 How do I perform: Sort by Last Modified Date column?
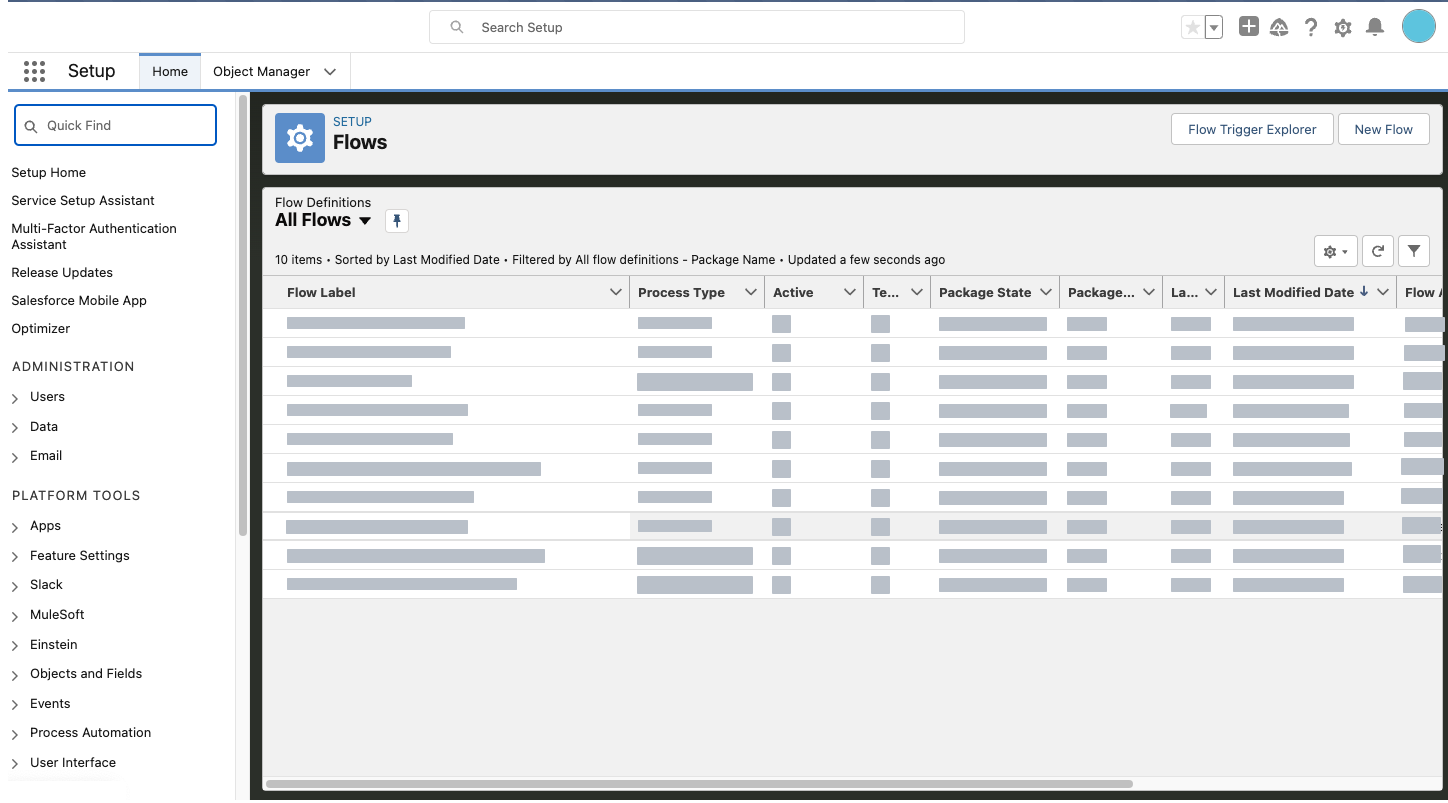pyautogui.click(x=1293, y=292)
